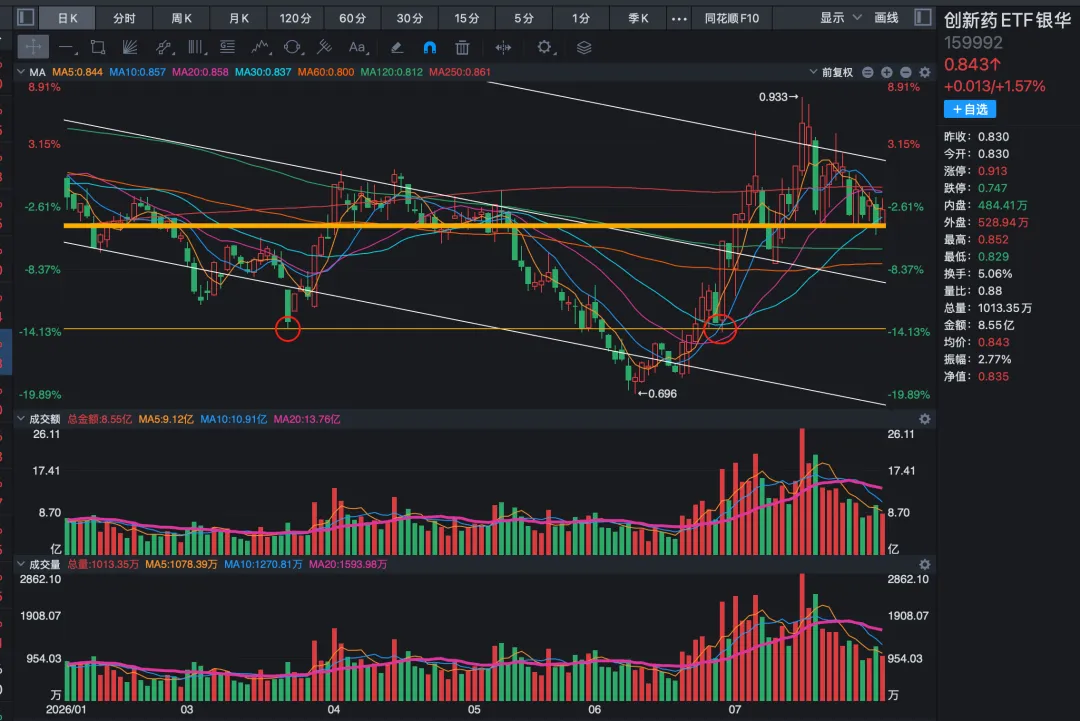
Task: Switch to 120分 chart tab
Action: tap(295, 19)
